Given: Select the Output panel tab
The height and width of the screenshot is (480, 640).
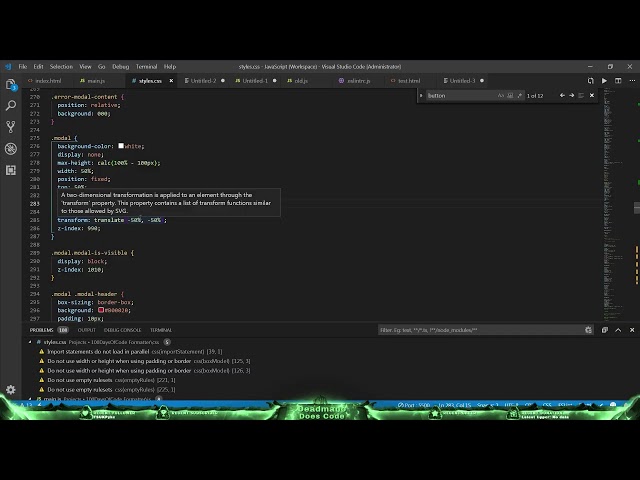Looking at the screenshot, I should tap(87, 330).
